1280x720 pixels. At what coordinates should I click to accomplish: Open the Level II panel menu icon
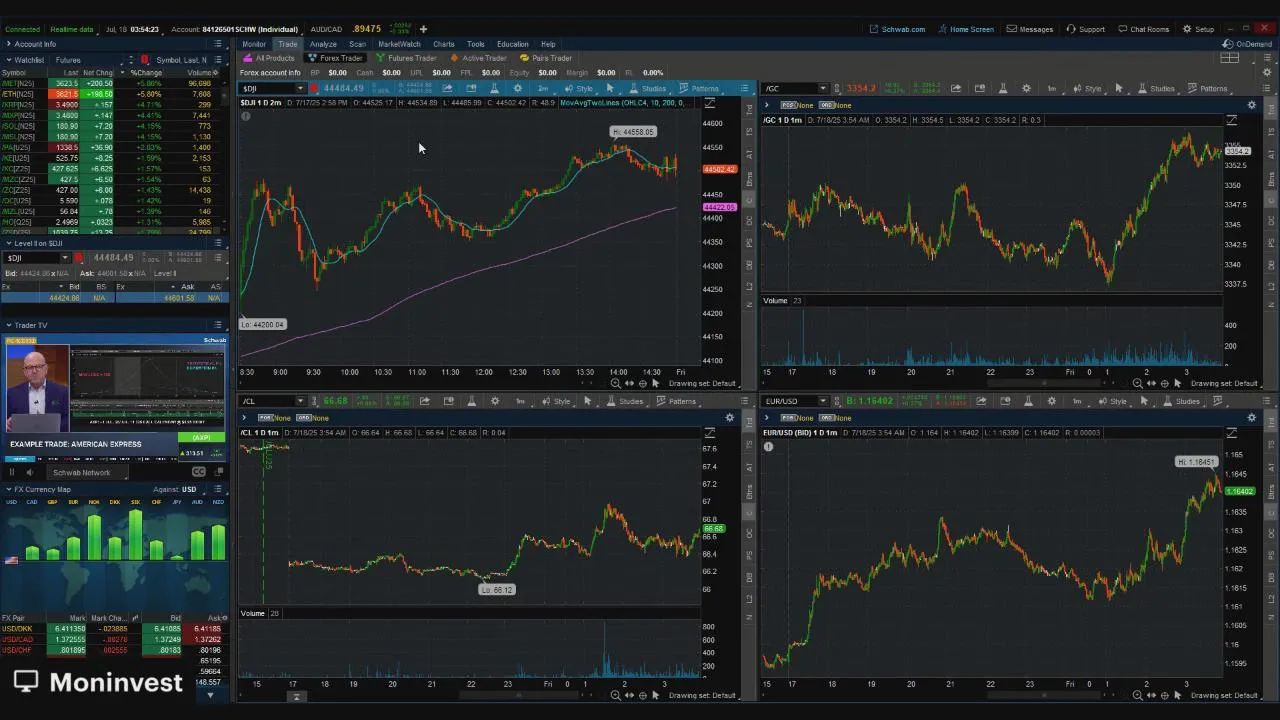(x=218, y=243)
